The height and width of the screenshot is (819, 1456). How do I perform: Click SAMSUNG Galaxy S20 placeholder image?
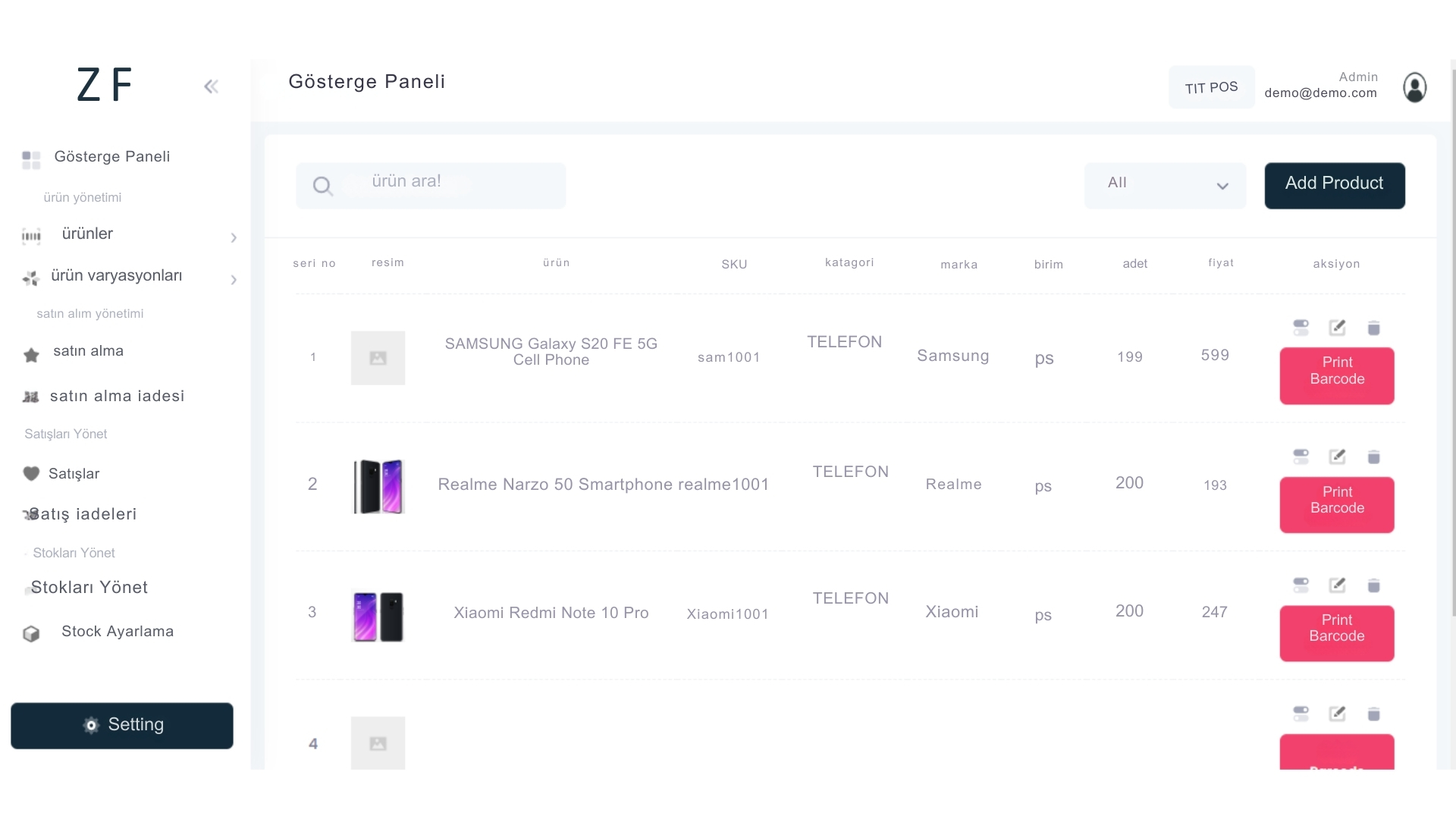378,358
